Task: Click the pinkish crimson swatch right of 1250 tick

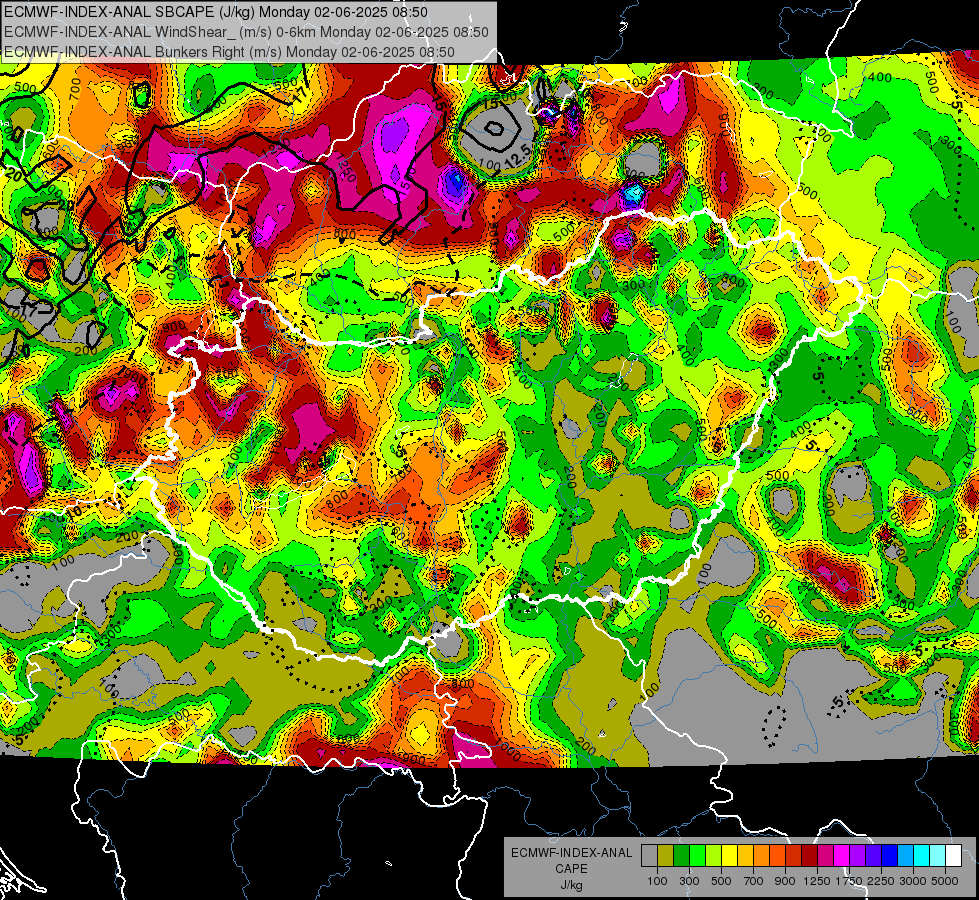Action: (825, 856)
